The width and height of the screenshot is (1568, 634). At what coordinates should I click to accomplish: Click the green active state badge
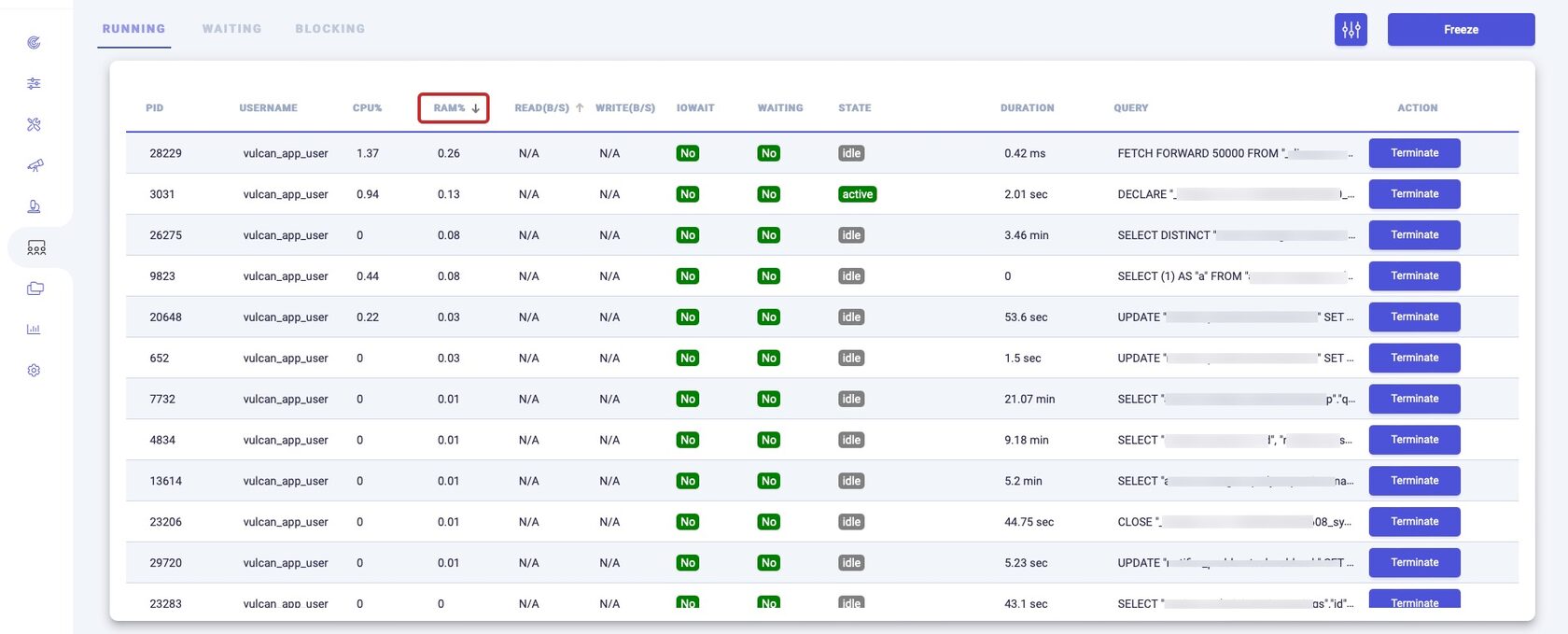tap(857, 194)
